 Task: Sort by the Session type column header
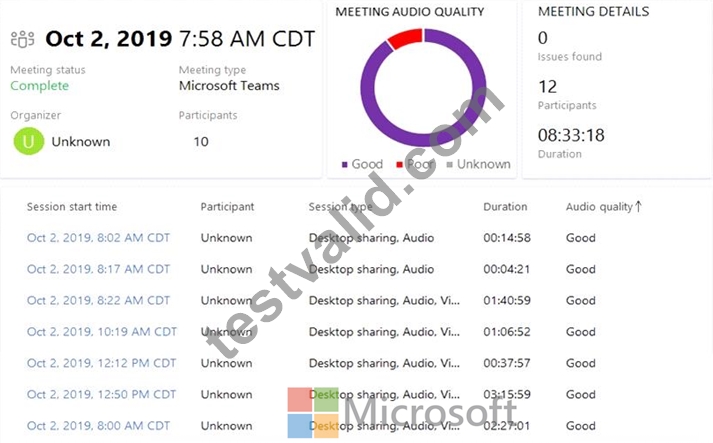click(341, 207)
